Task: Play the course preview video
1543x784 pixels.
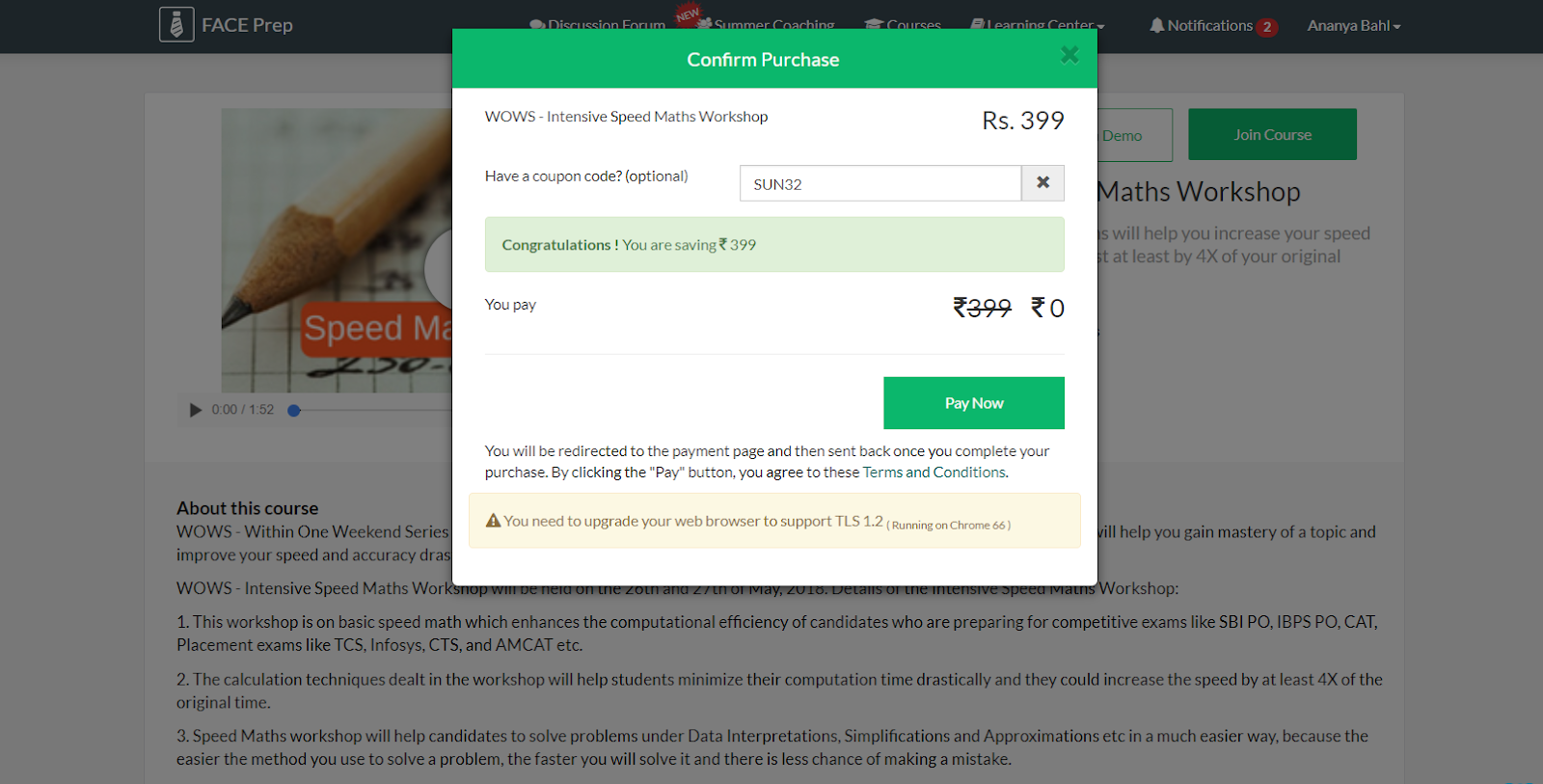Action: pyautogui.click(x=196, y=410)
